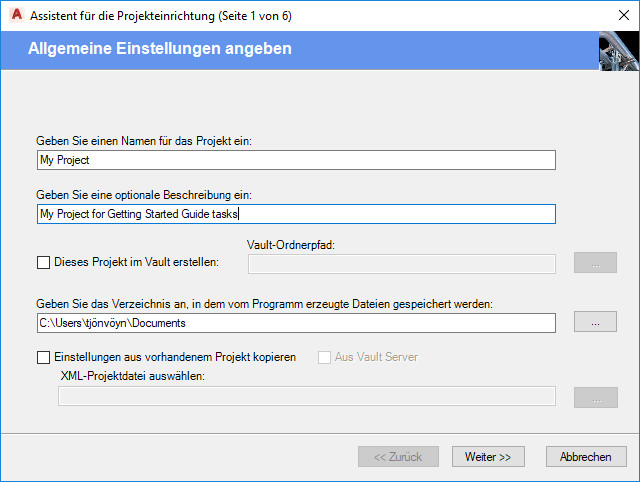Browse for the XML project file
Screen dimensions: 640x482
[x=595, y=397]
